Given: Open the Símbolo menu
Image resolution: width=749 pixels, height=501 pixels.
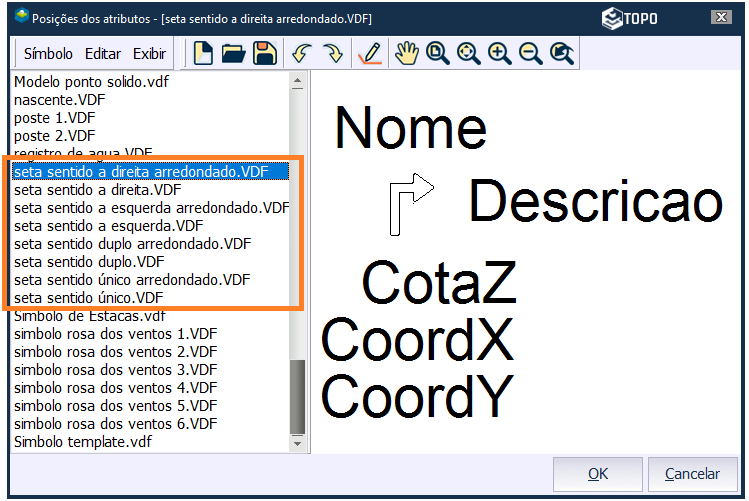Looking at the screenshot, I should coord(48,54).
